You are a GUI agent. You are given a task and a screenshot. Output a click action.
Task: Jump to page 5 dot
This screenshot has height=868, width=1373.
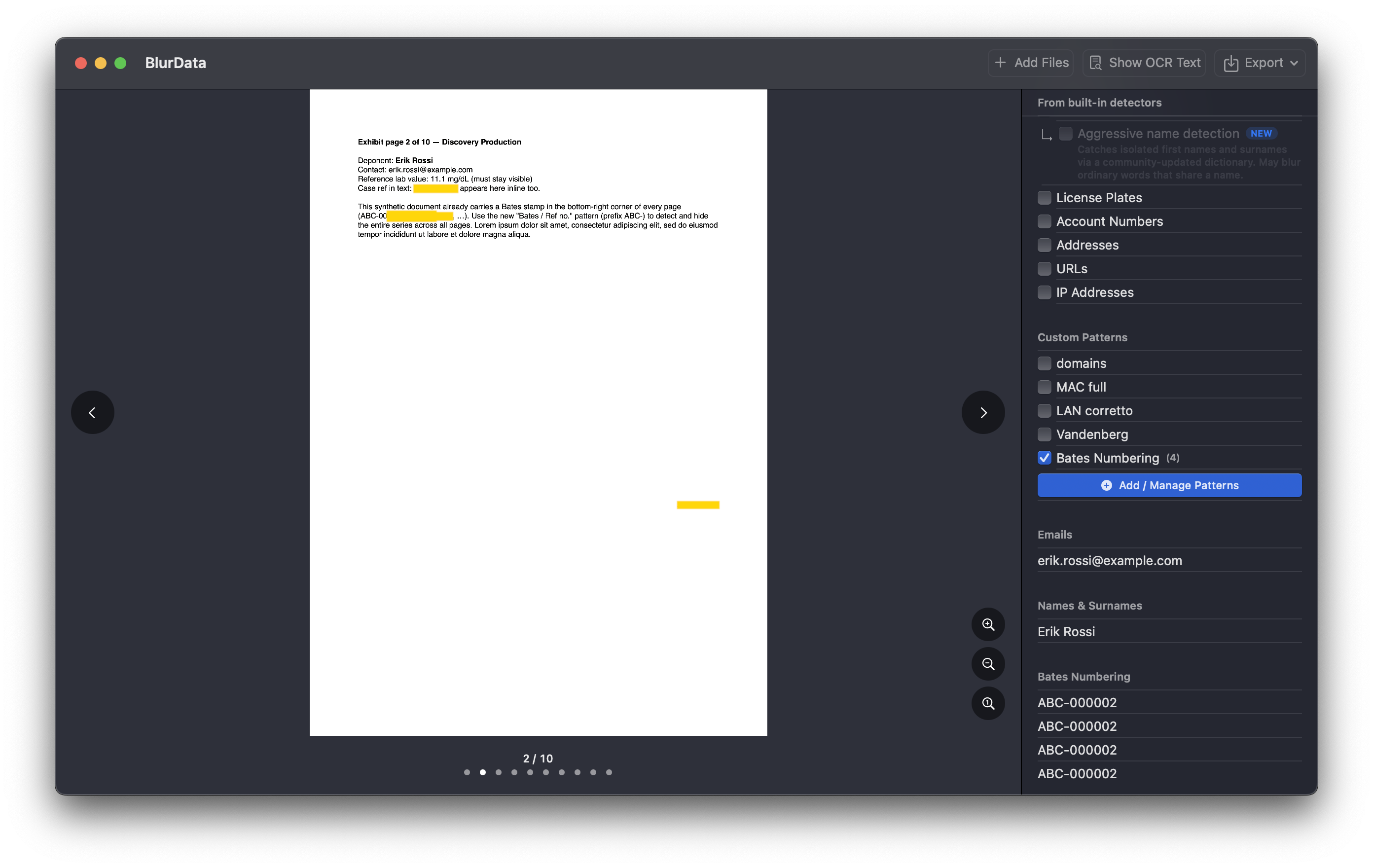[530, 772]
